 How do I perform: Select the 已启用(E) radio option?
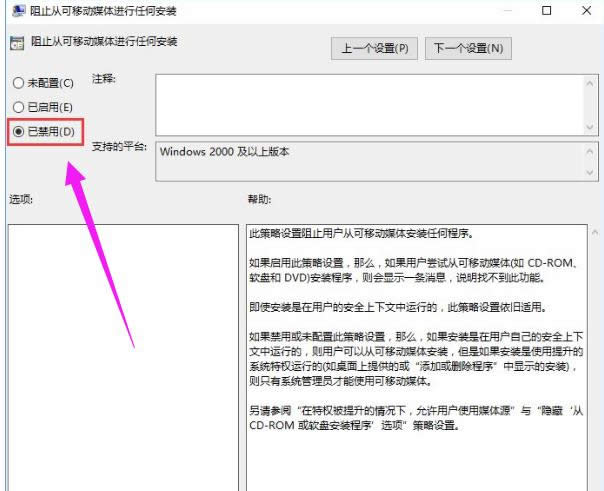[x=17, y=106]
